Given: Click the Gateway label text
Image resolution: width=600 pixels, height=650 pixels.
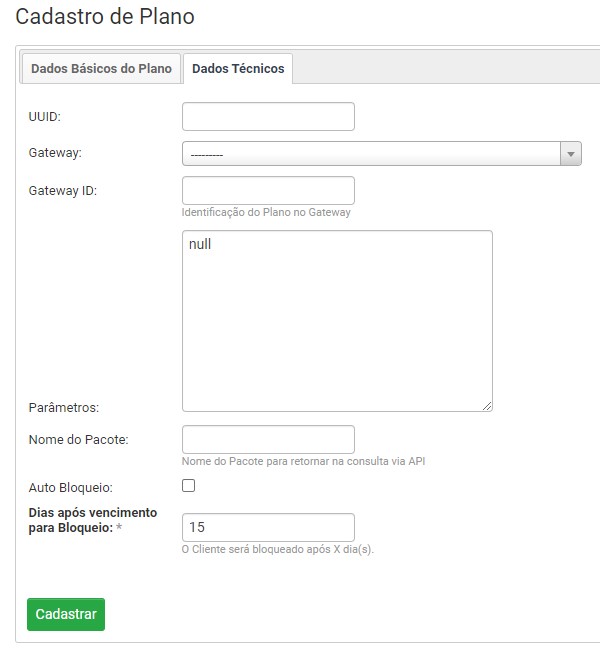Looking at the screenshot, I should [55, 153].
